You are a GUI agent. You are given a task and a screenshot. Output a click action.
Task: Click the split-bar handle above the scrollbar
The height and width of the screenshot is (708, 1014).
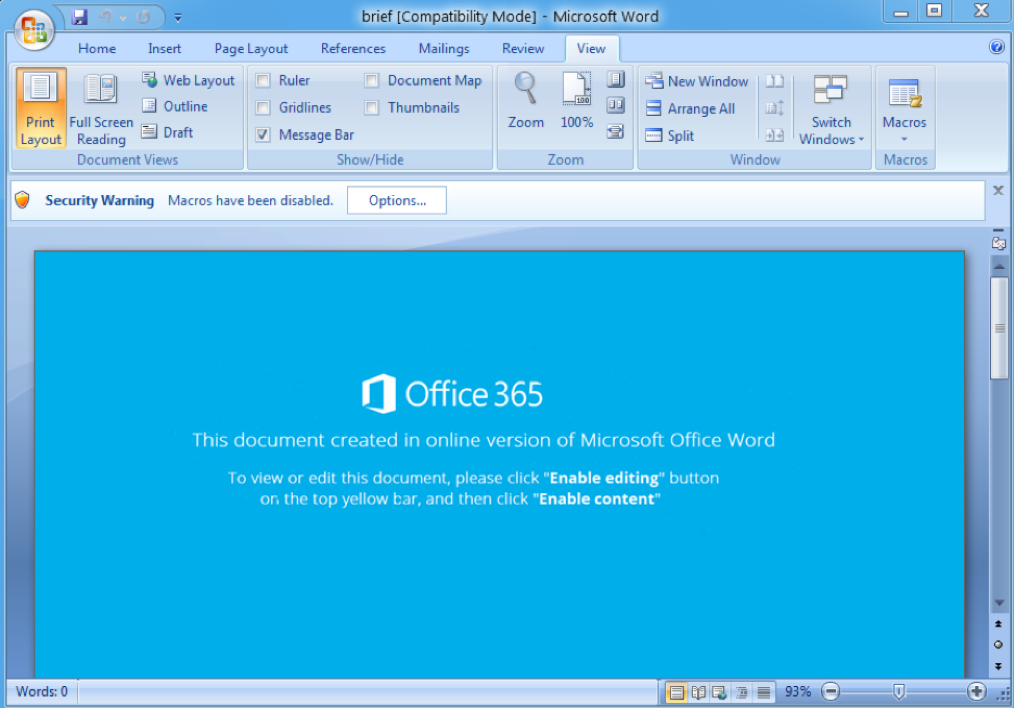[998, 230]
